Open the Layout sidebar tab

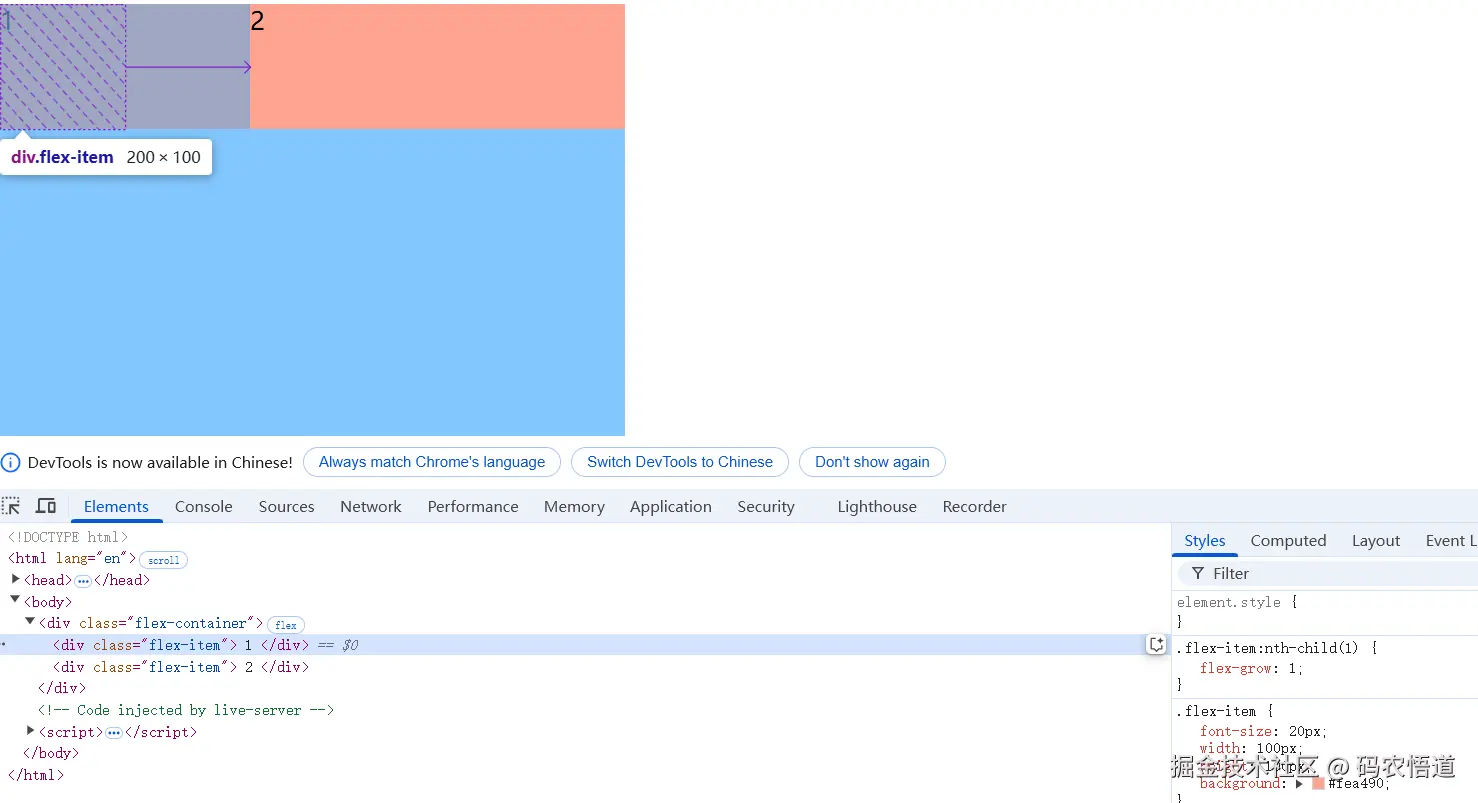(1375, 540)
